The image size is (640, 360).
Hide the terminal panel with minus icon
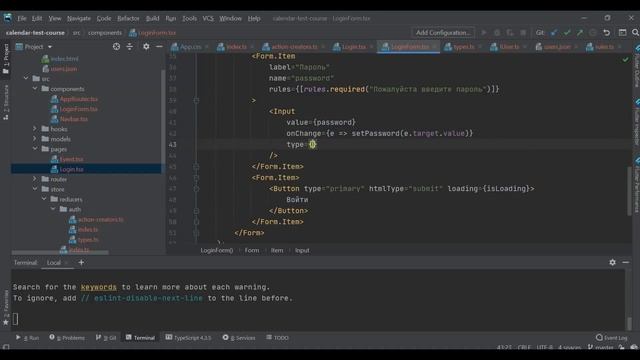click(626, 262)
